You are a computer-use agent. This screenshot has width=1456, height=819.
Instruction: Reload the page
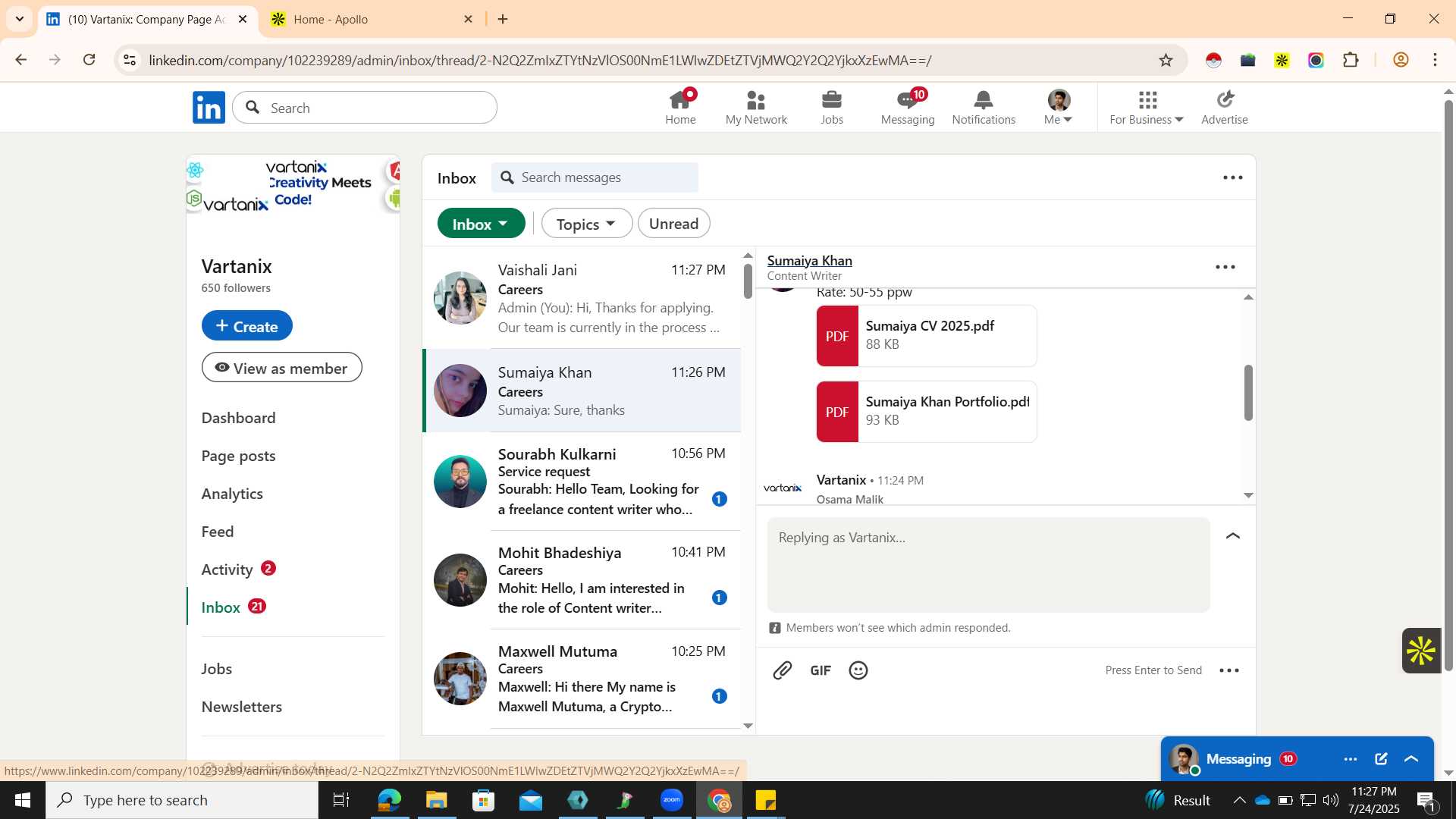tap(89, 60)
